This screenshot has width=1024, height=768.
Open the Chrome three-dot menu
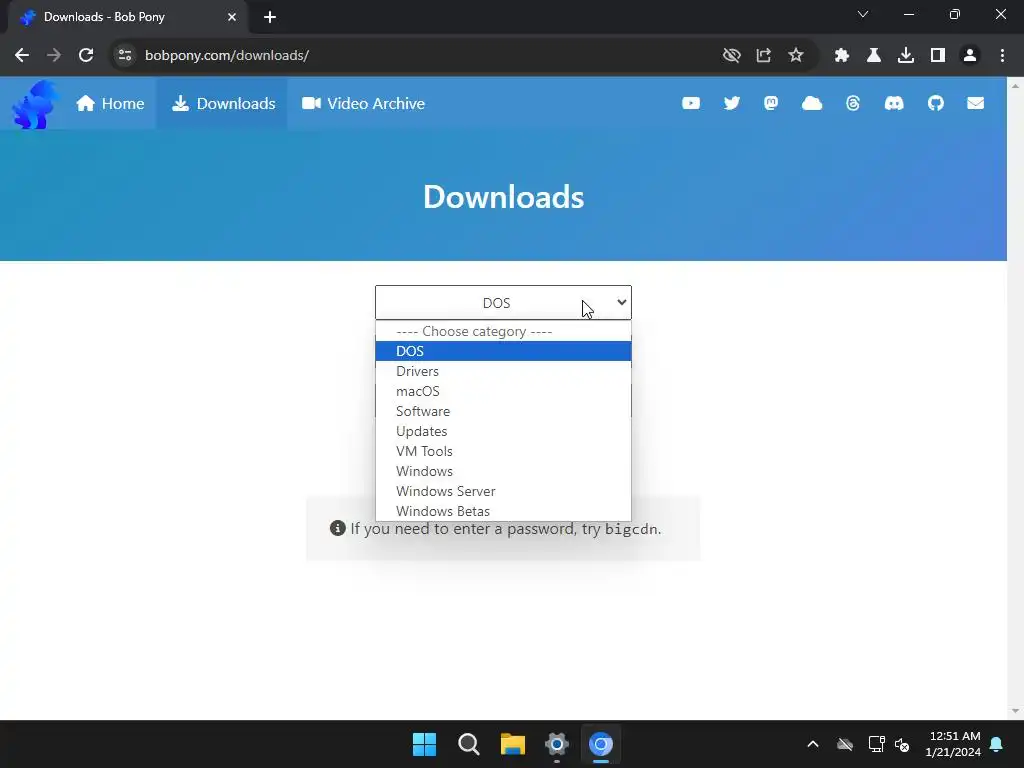pos(1002,55)
